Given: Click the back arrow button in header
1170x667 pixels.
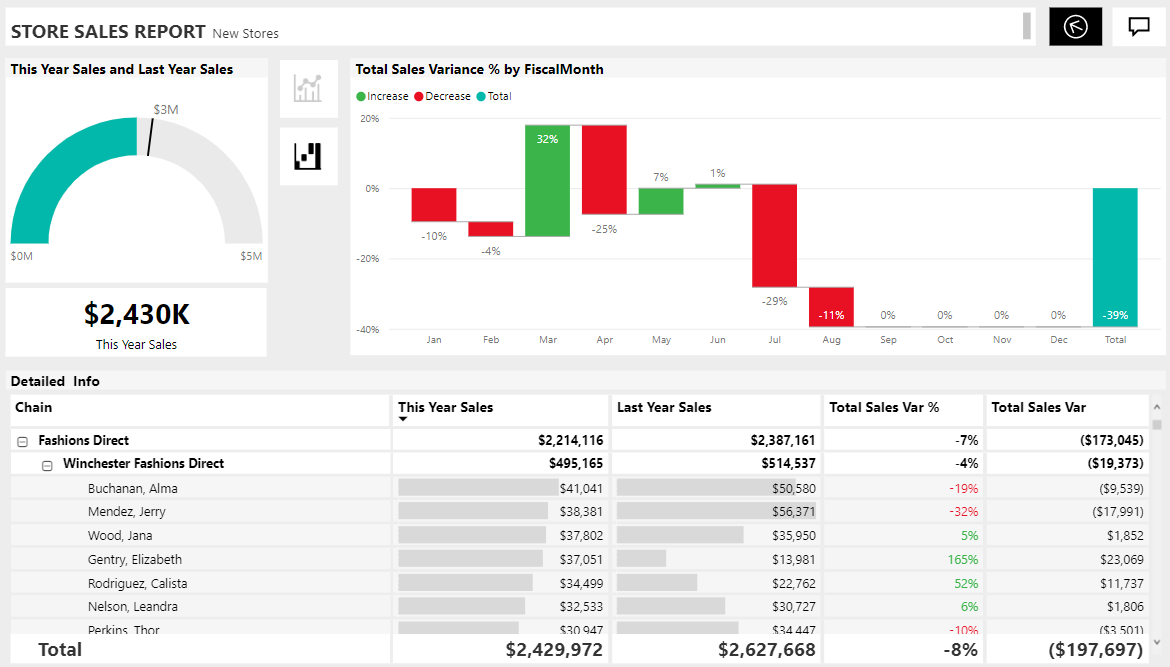Looking at the screenshot, I should [x=1076, y=27].
